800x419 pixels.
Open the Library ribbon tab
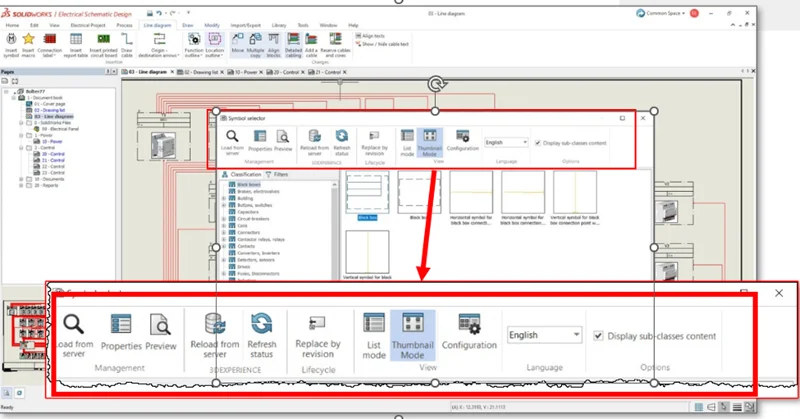pos(279,25)
